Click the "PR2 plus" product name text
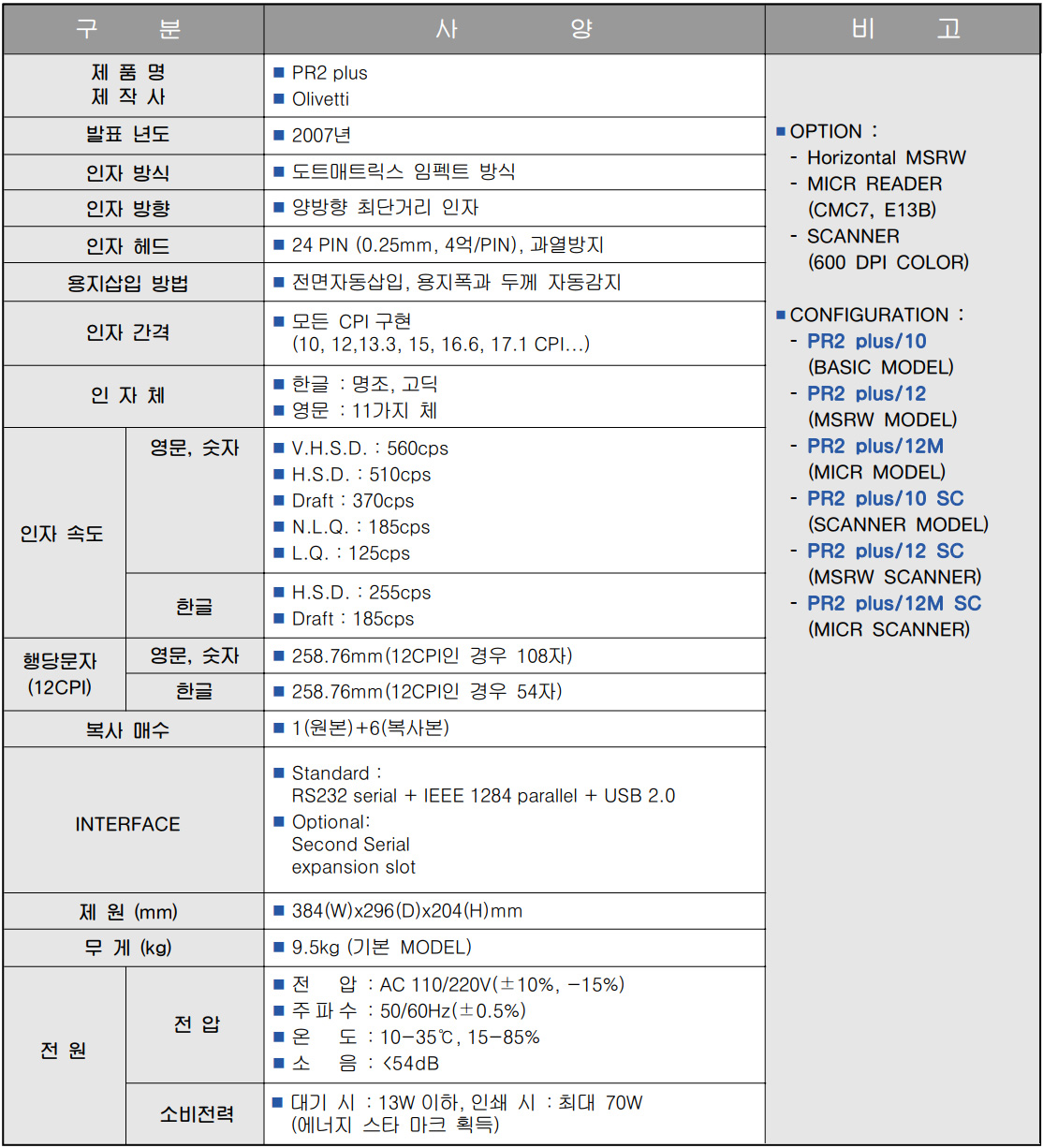 [x=330, y=73]
